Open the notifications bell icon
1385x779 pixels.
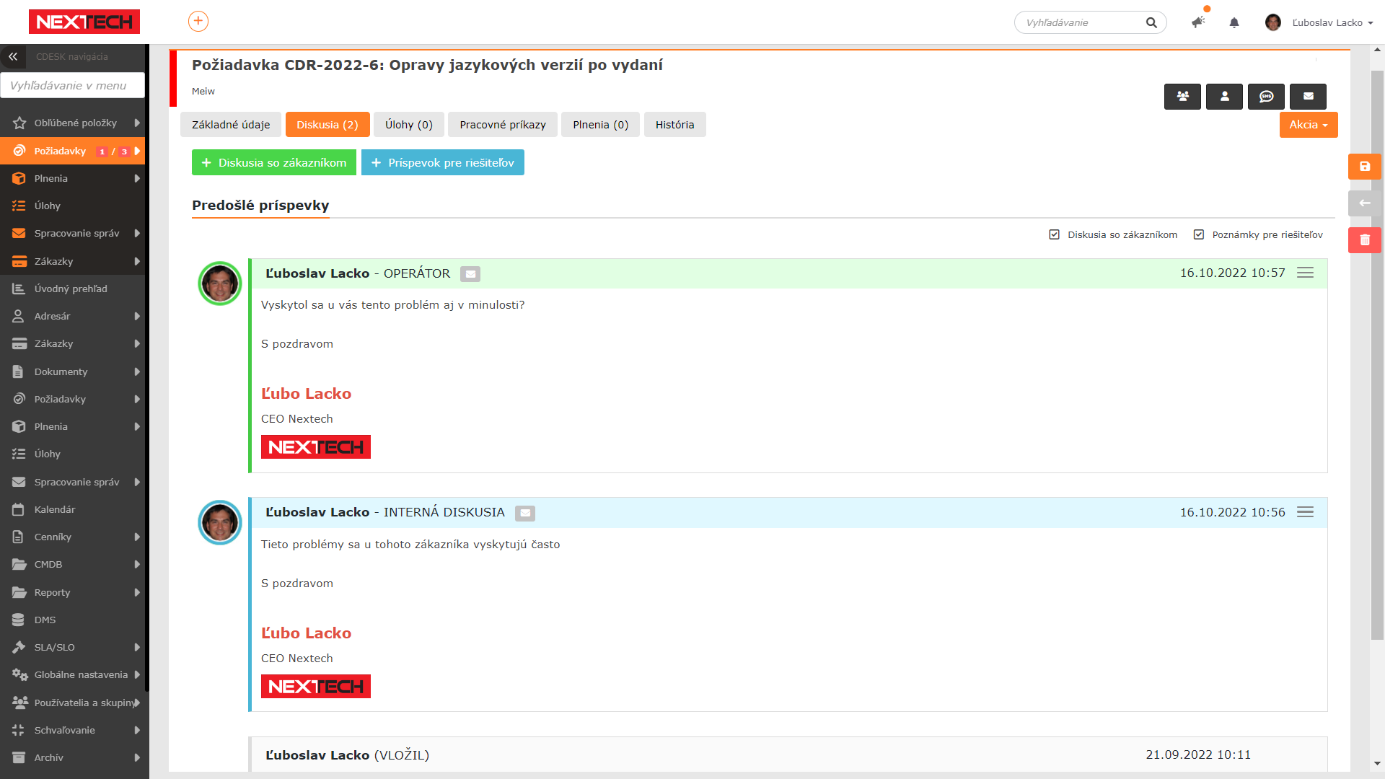(x=1234, y=23)
